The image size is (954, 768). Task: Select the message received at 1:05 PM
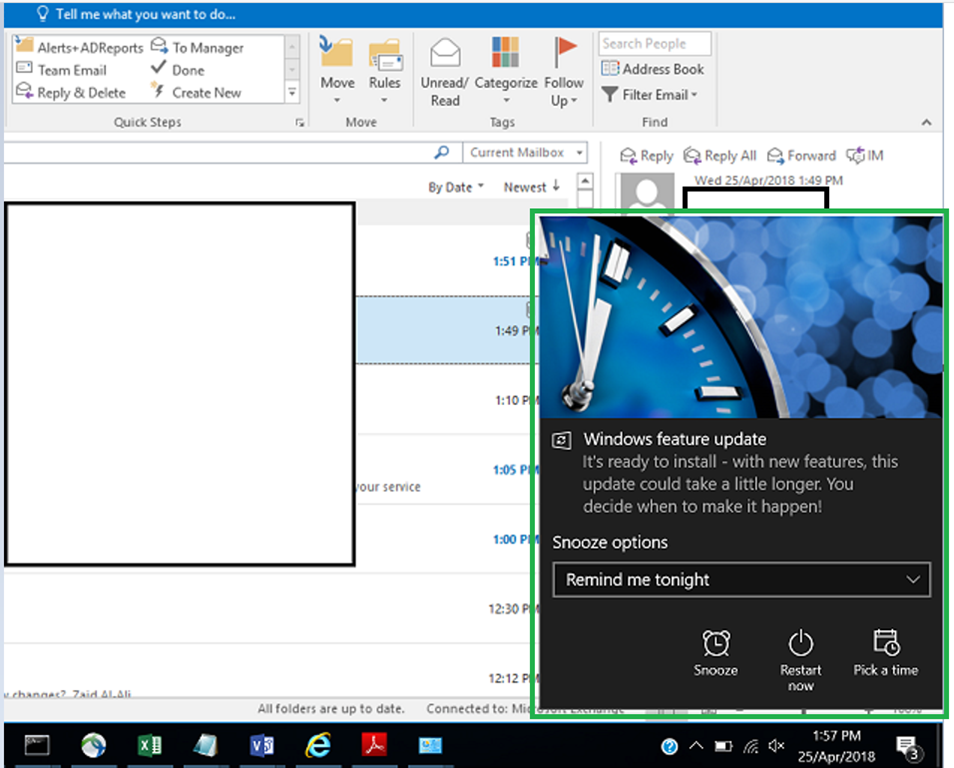443,469
